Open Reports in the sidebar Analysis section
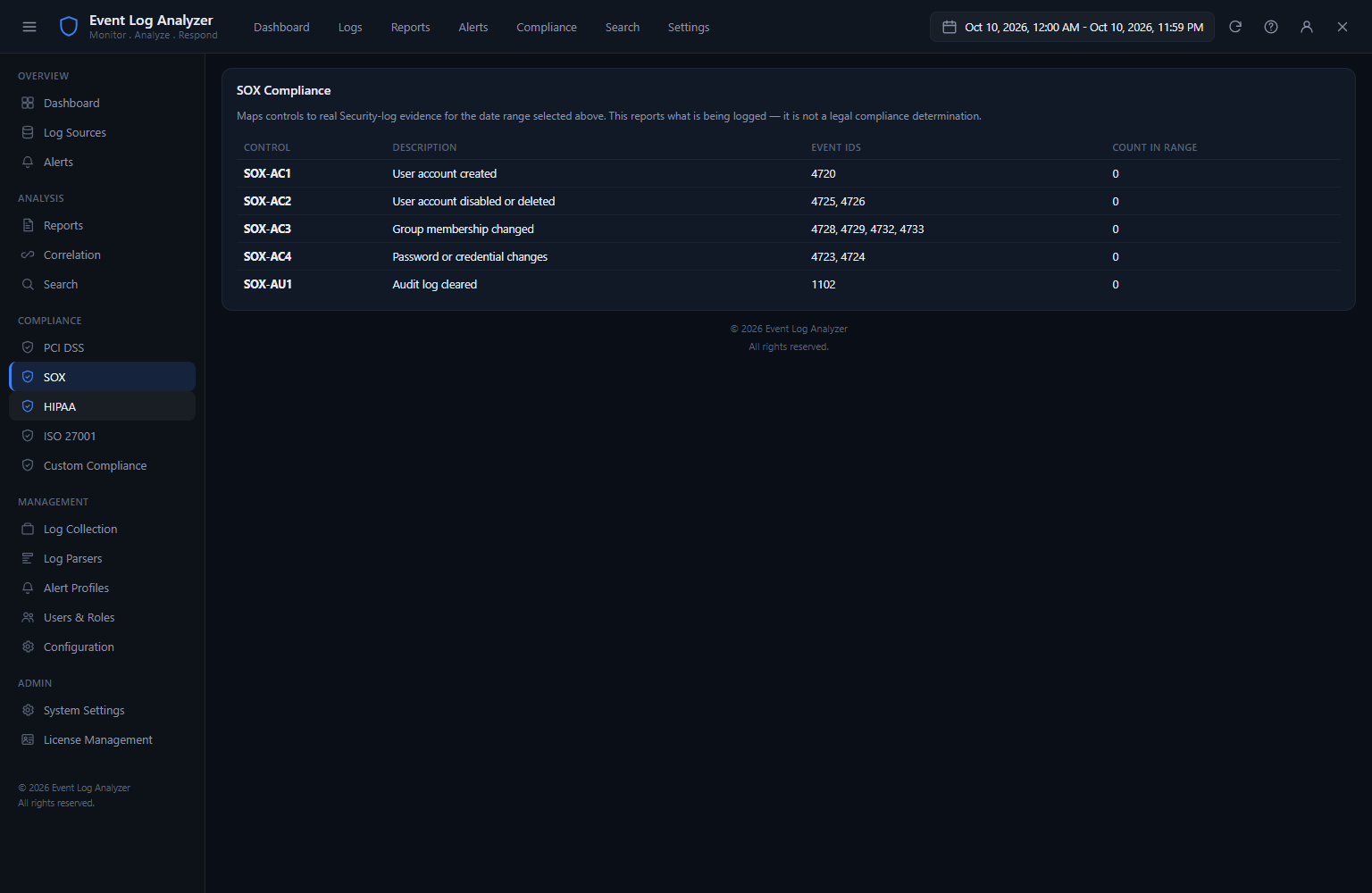The height and width of the screenshot is (893, 1372). (102, 225)
